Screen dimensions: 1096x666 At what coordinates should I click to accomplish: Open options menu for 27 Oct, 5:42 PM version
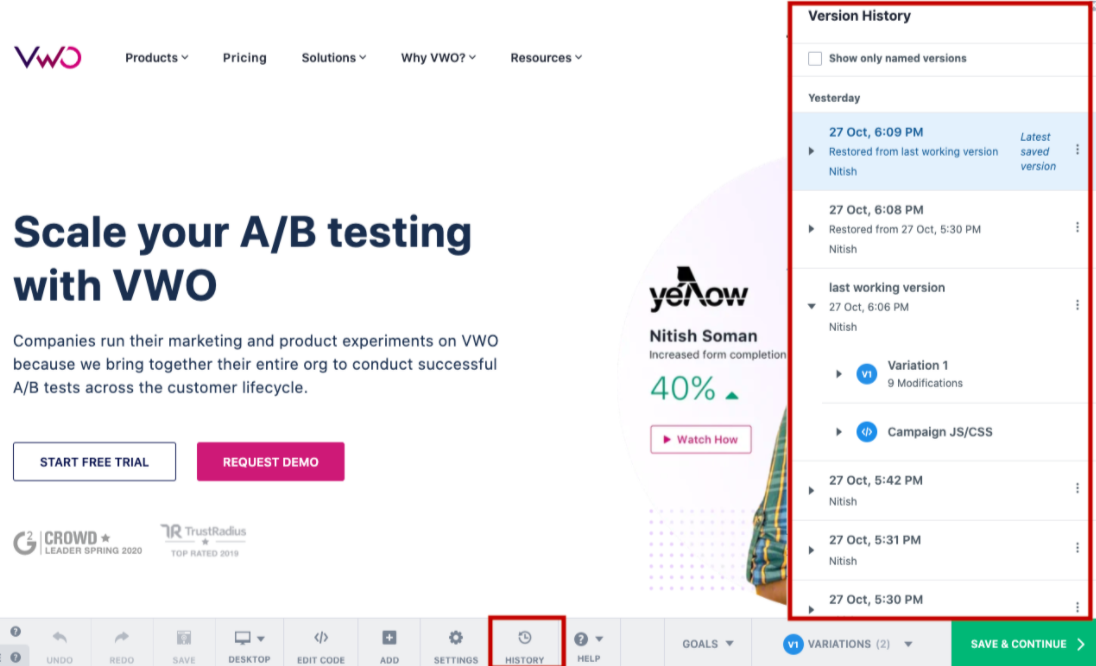(1077, 488)
